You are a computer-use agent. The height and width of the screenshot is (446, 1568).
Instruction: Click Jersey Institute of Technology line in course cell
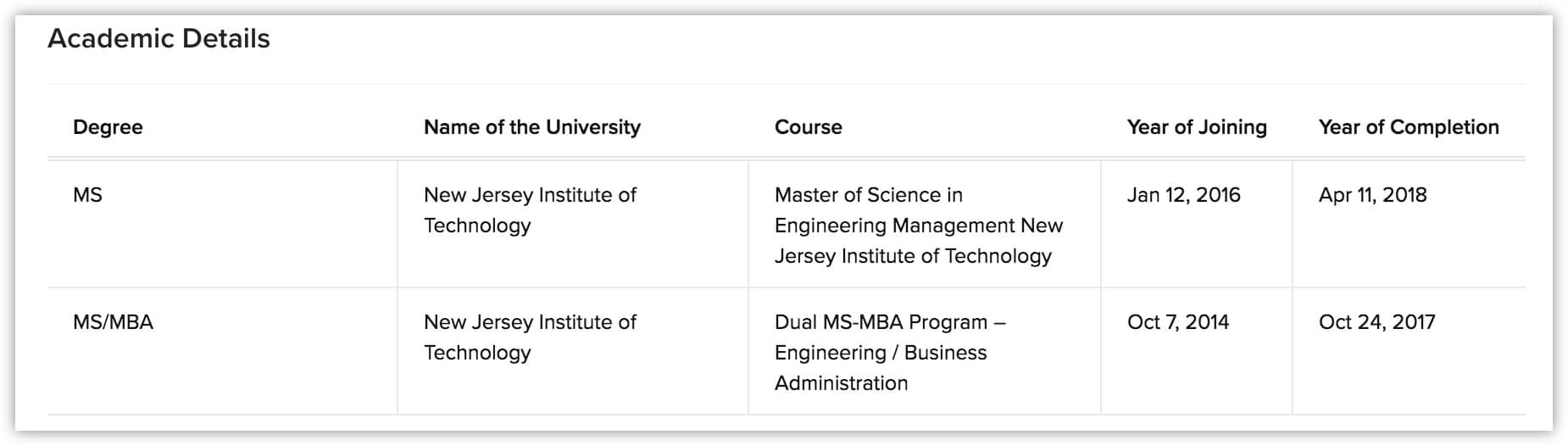coord(913,256)
